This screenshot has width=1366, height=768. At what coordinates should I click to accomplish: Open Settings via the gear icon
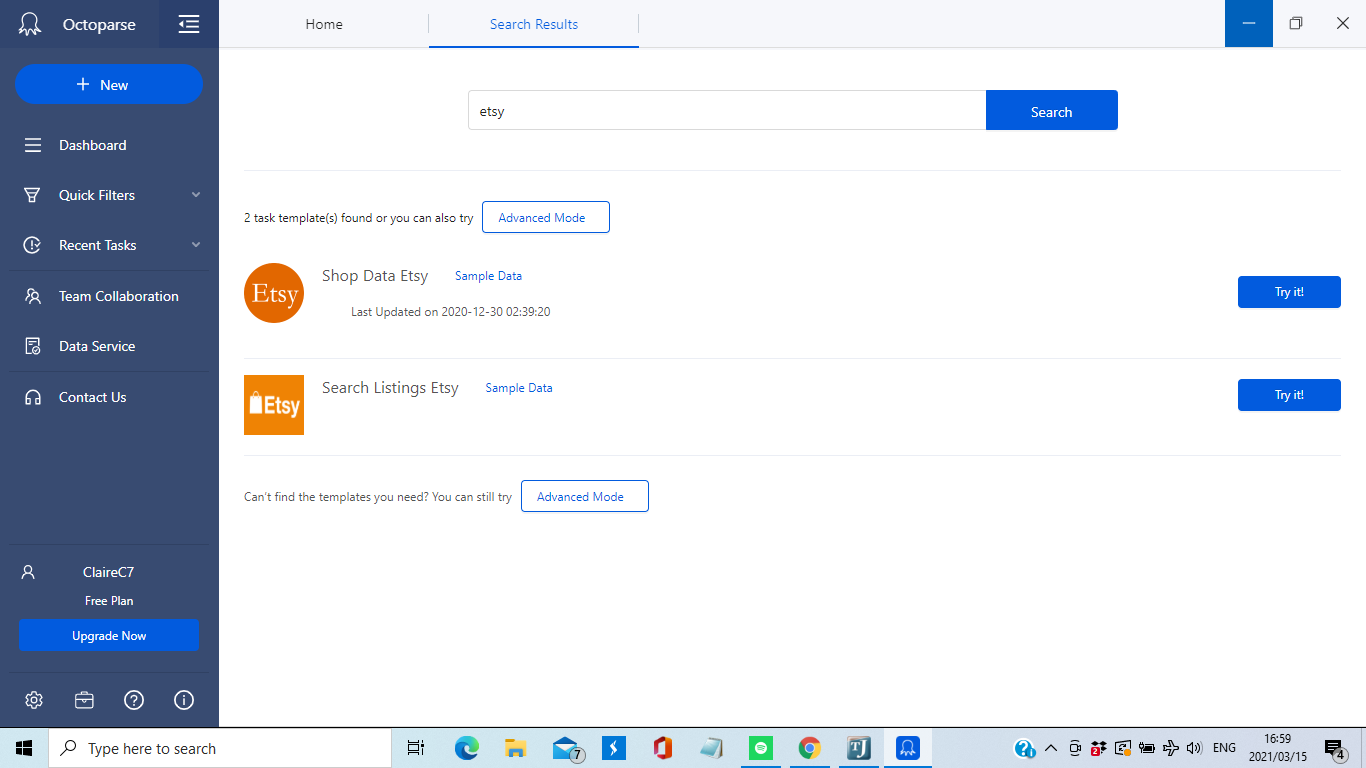coord(34,700)
